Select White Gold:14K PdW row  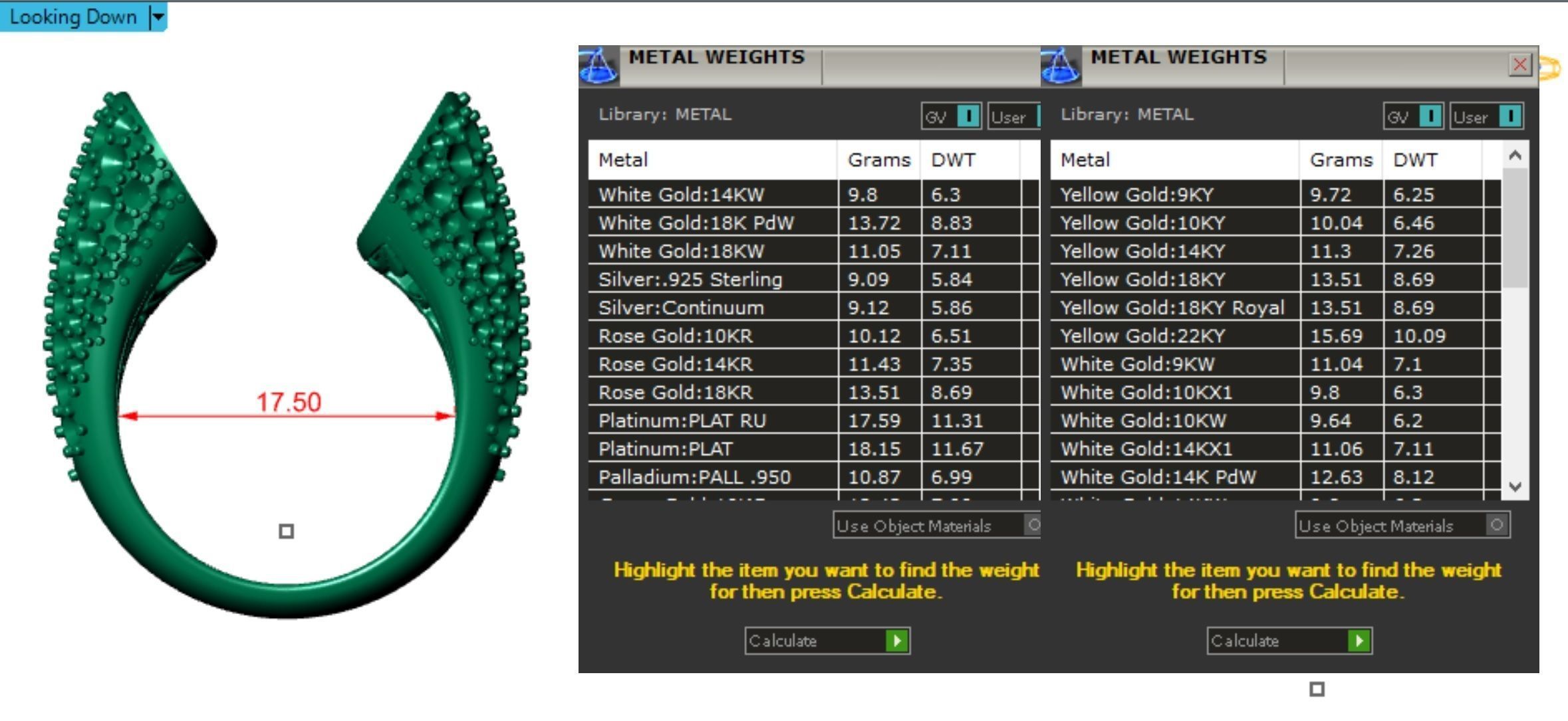click(x=1276, y=477)
